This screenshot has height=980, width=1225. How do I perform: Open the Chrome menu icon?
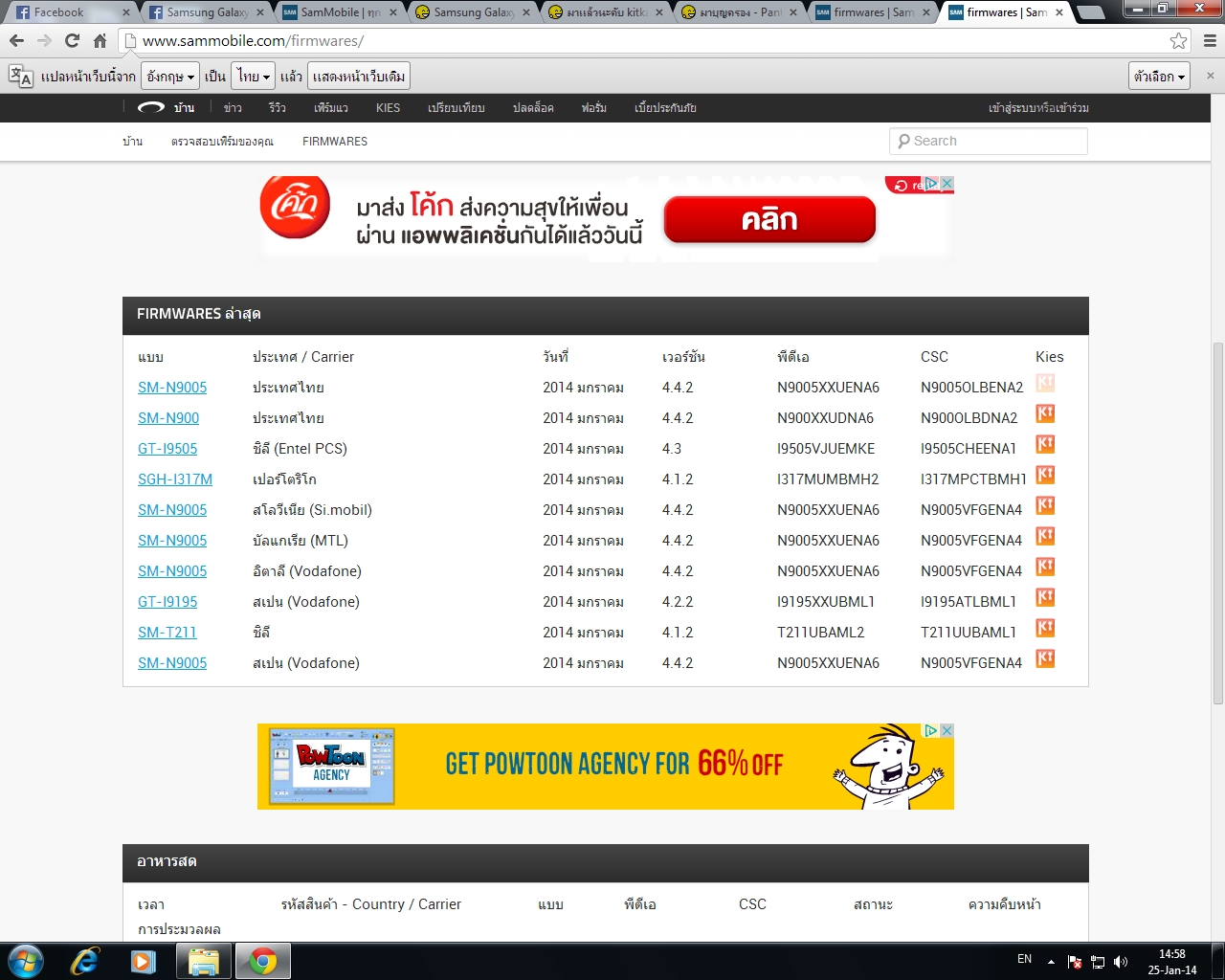click(1210, 41)
